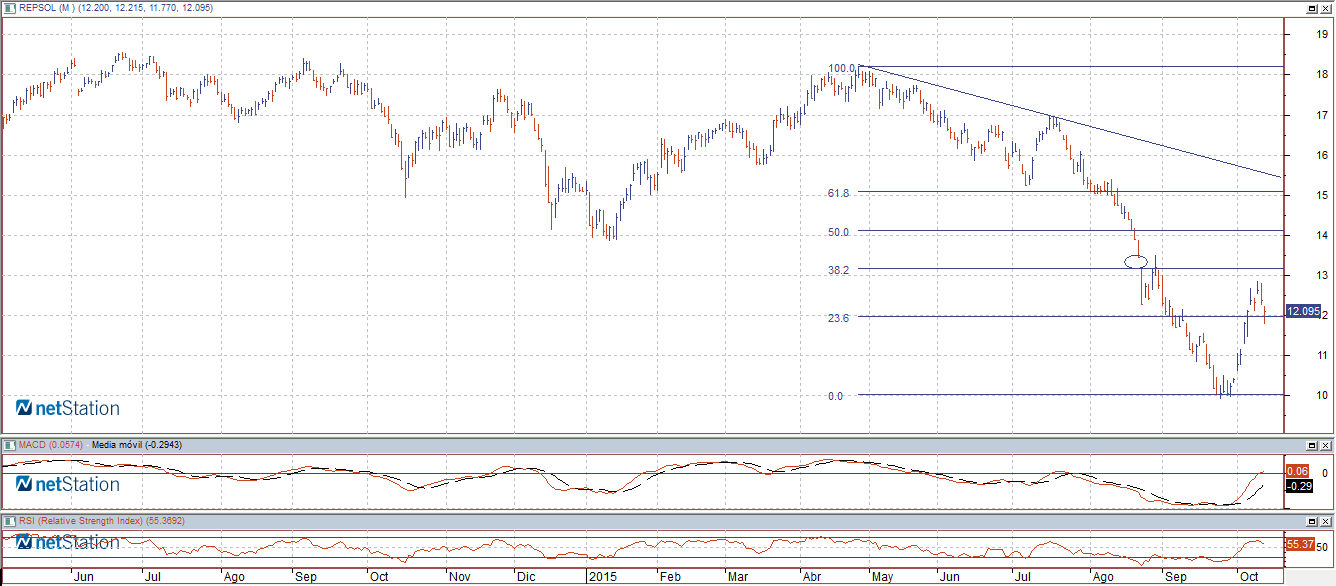
Task: Close the RSI indicator panel
Action: pos(1325,521)
